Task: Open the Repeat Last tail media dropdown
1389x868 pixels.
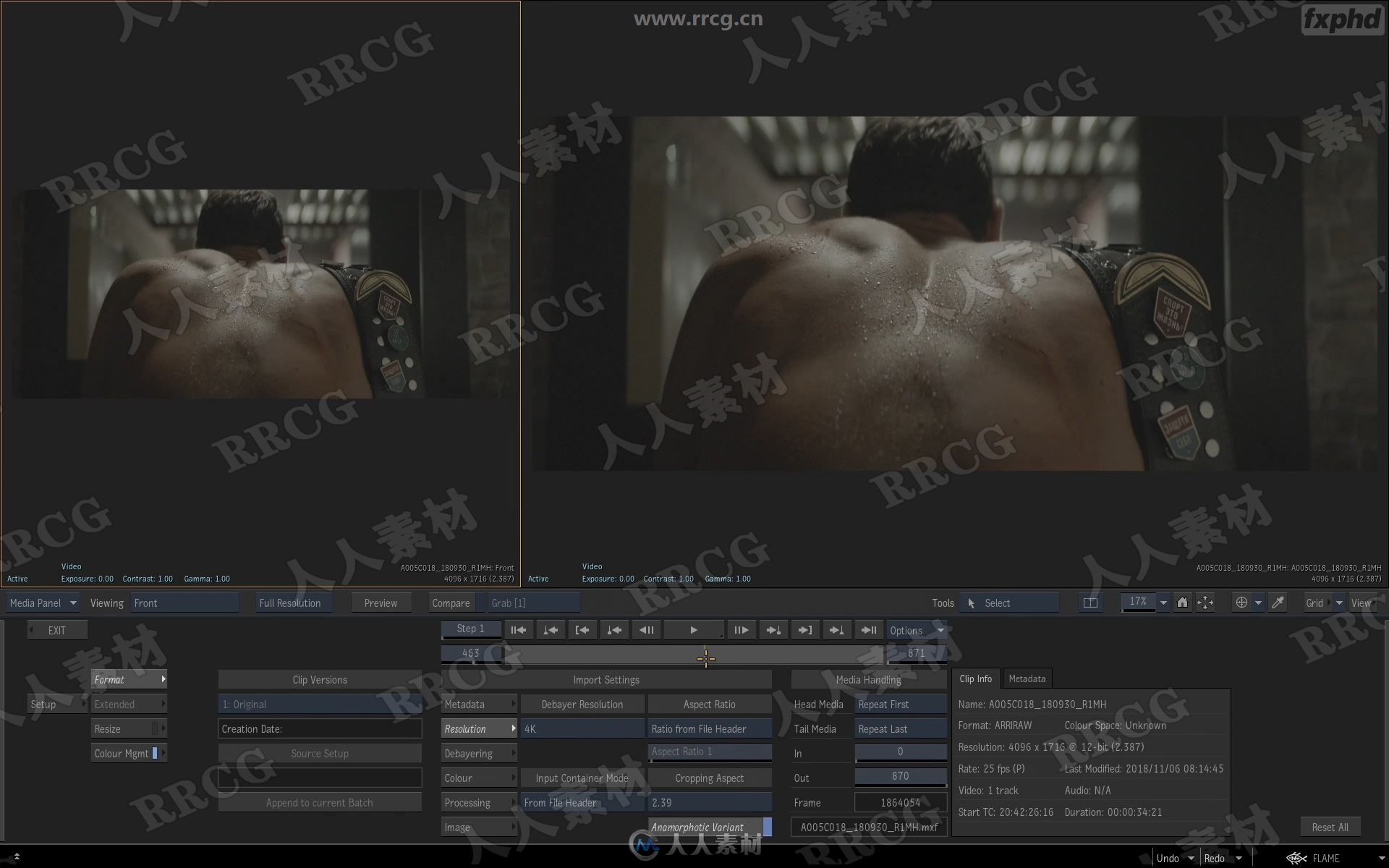Action: (x=901, y=728)
